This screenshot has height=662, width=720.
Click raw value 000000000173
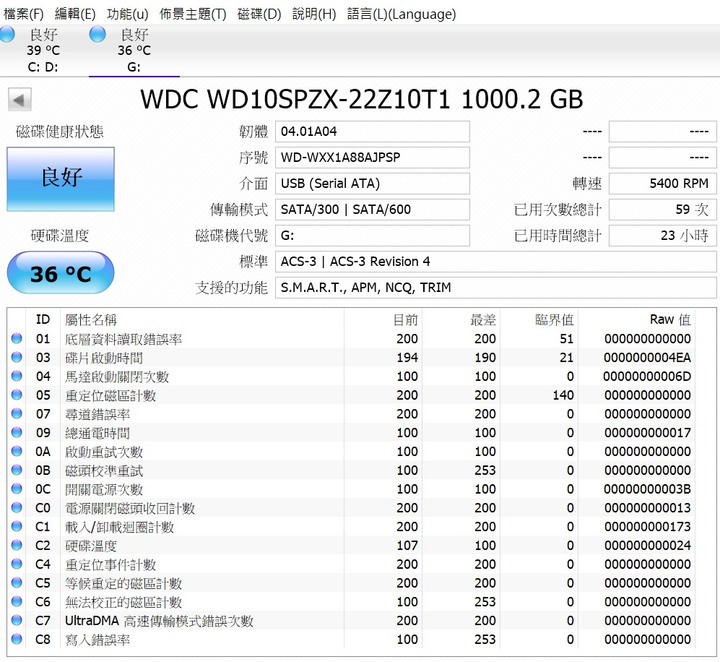[647, 527]
